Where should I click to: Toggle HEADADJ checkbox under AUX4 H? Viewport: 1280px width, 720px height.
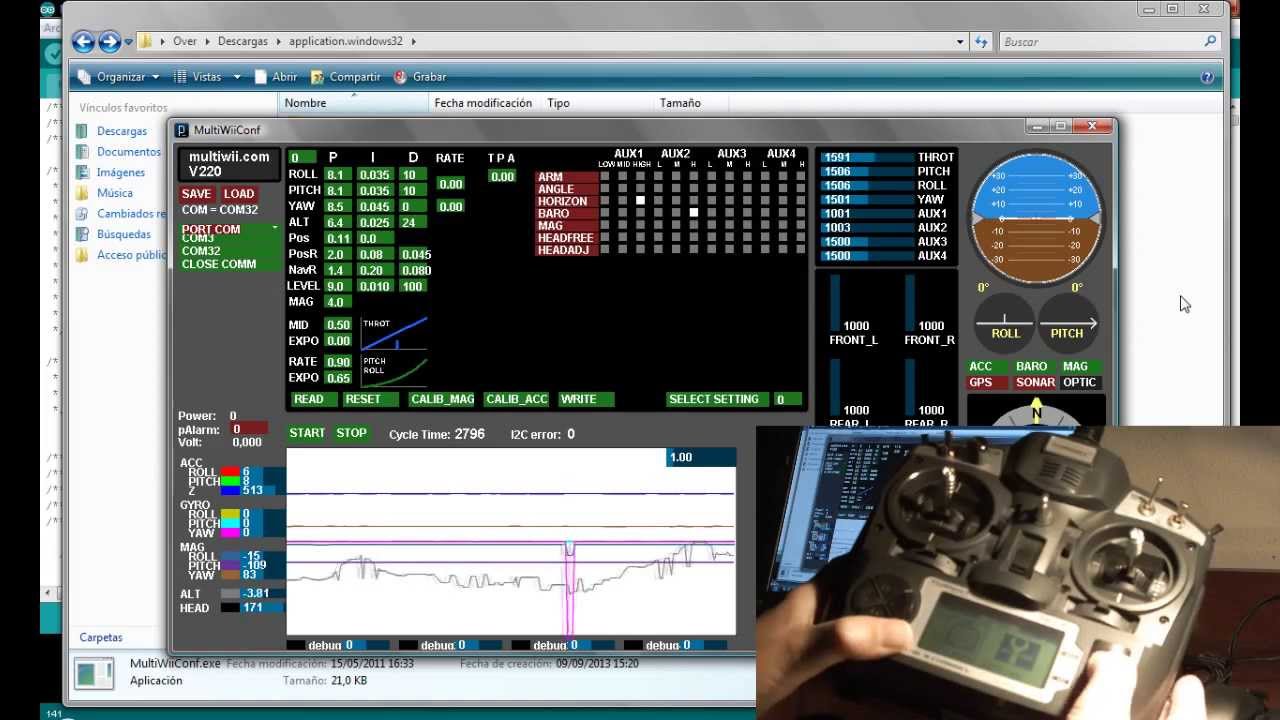click(x=801, y=250)
